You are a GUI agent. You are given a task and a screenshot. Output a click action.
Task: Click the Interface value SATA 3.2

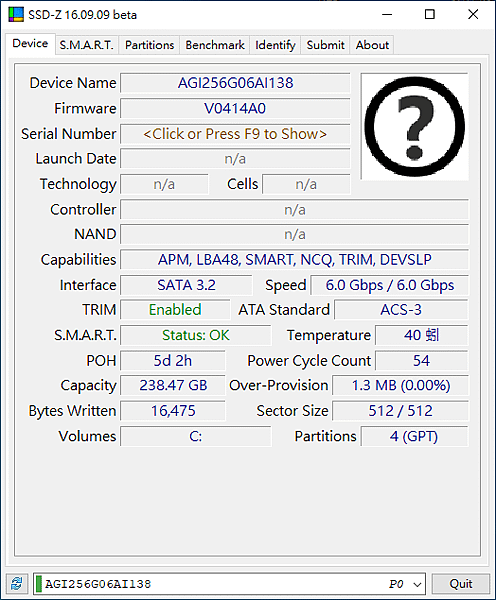186,285
